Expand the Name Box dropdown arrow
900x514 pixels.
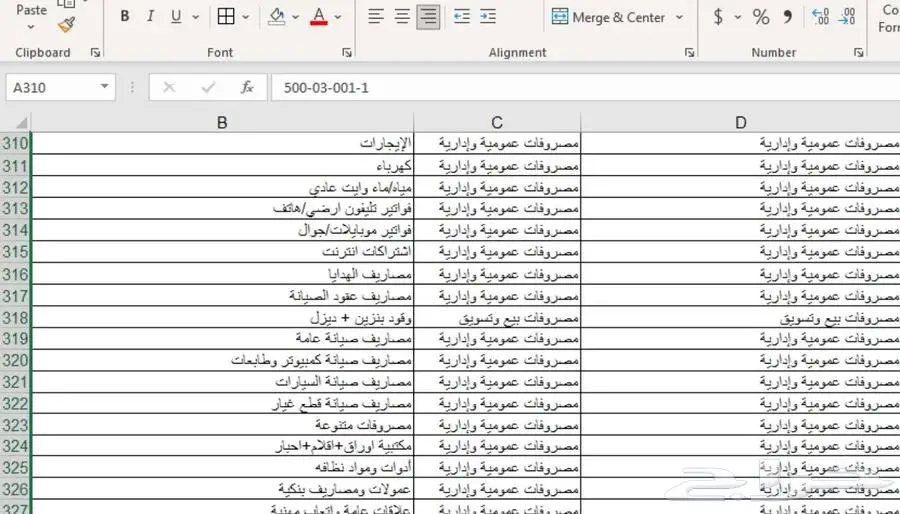point(104,87)
